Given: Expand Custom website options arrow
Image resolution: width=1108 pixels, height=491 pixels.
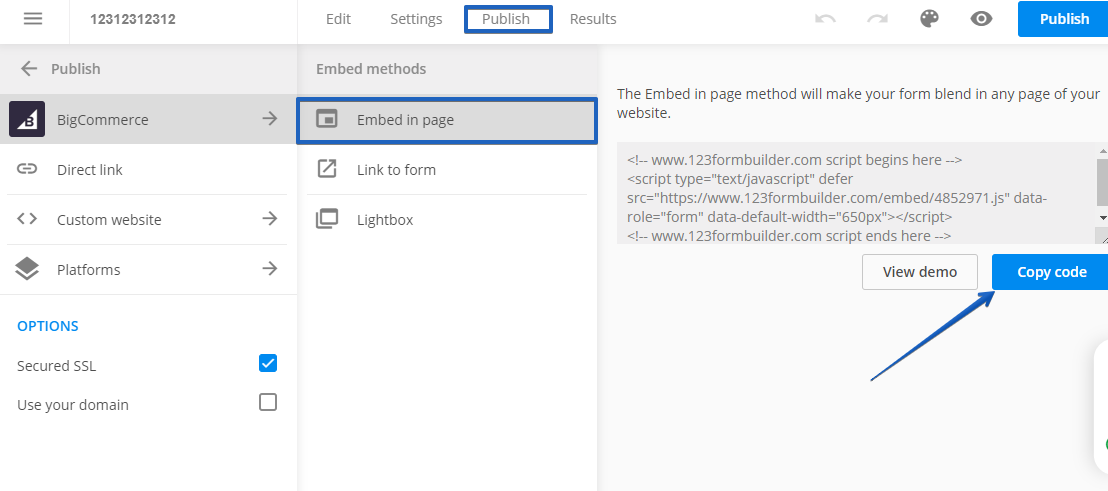Looking at the screenshot, I should (x=269, y=219).
